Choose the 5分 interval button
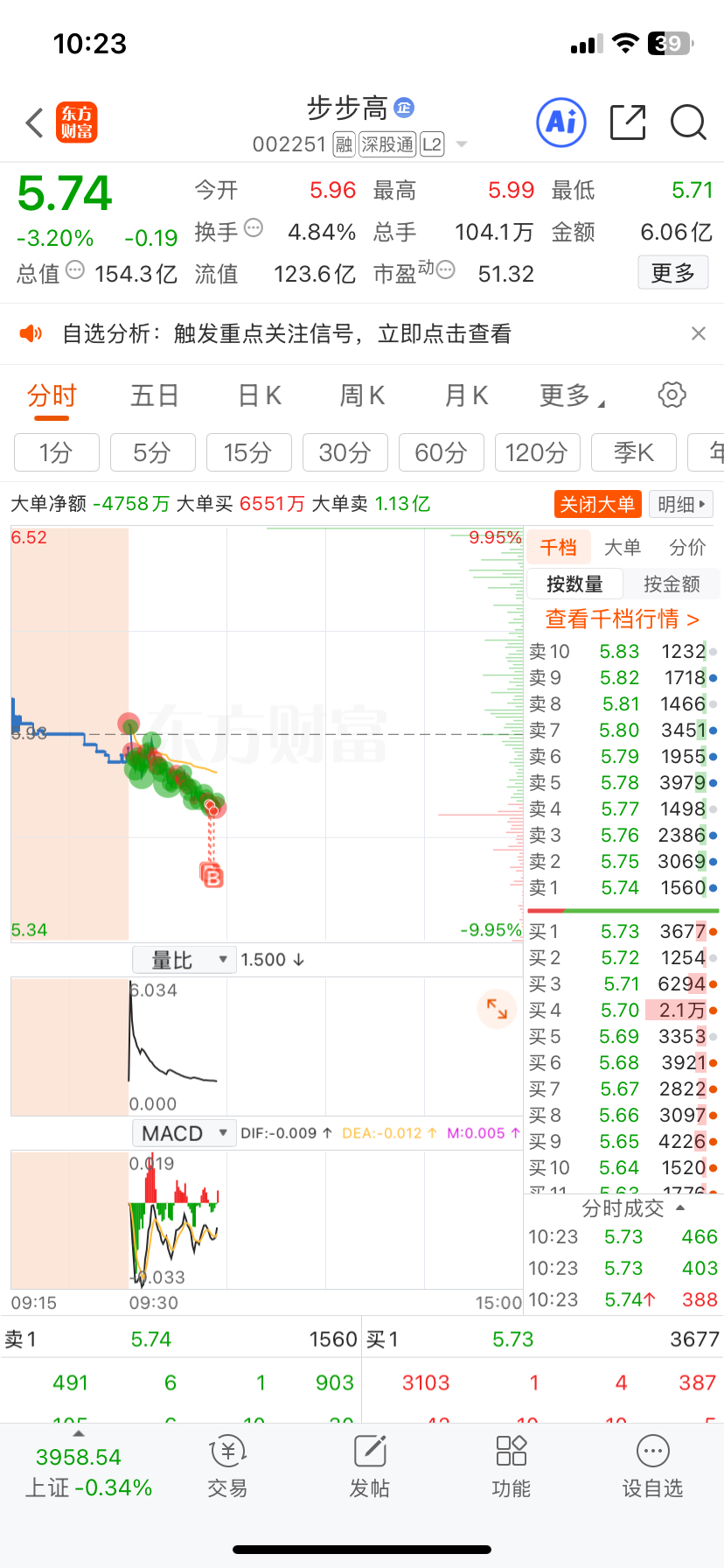 click(x=153, y=453)
